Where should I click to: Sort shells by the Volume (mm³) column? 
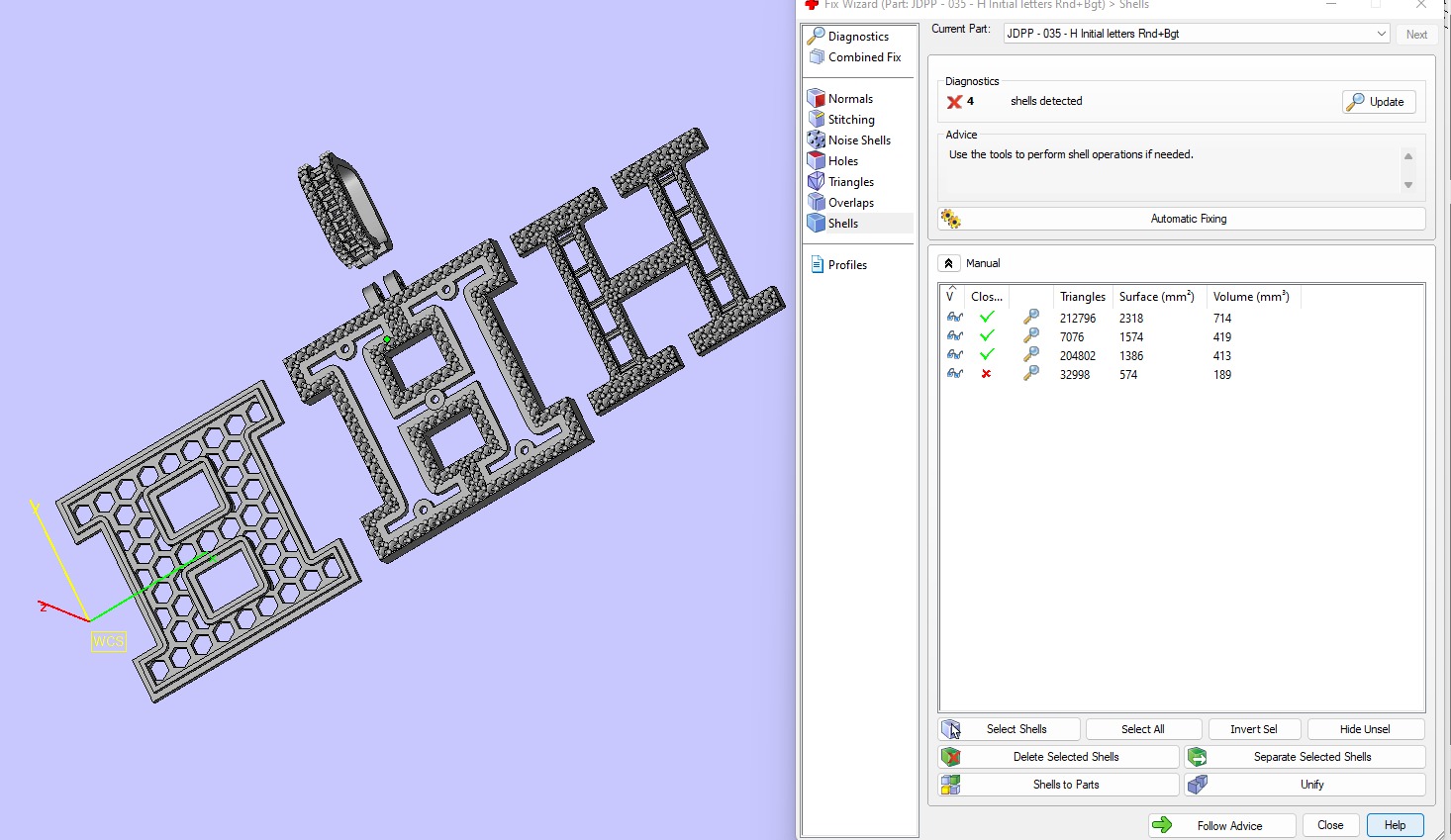click(1253, 297)
